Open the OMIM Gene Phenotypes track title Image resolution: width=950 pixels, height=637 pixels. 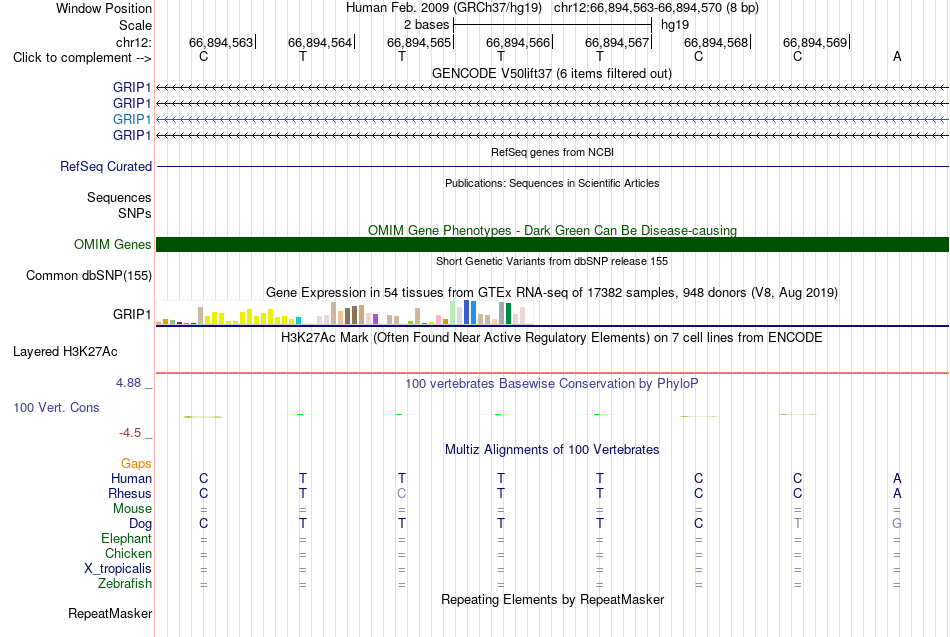[x=552, y=230]
